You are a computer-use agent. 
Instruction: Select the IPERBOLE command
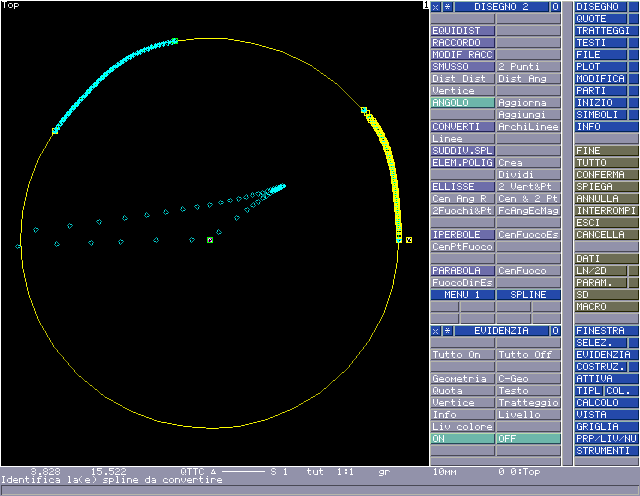pyautogui.click(x=463, y=235)
